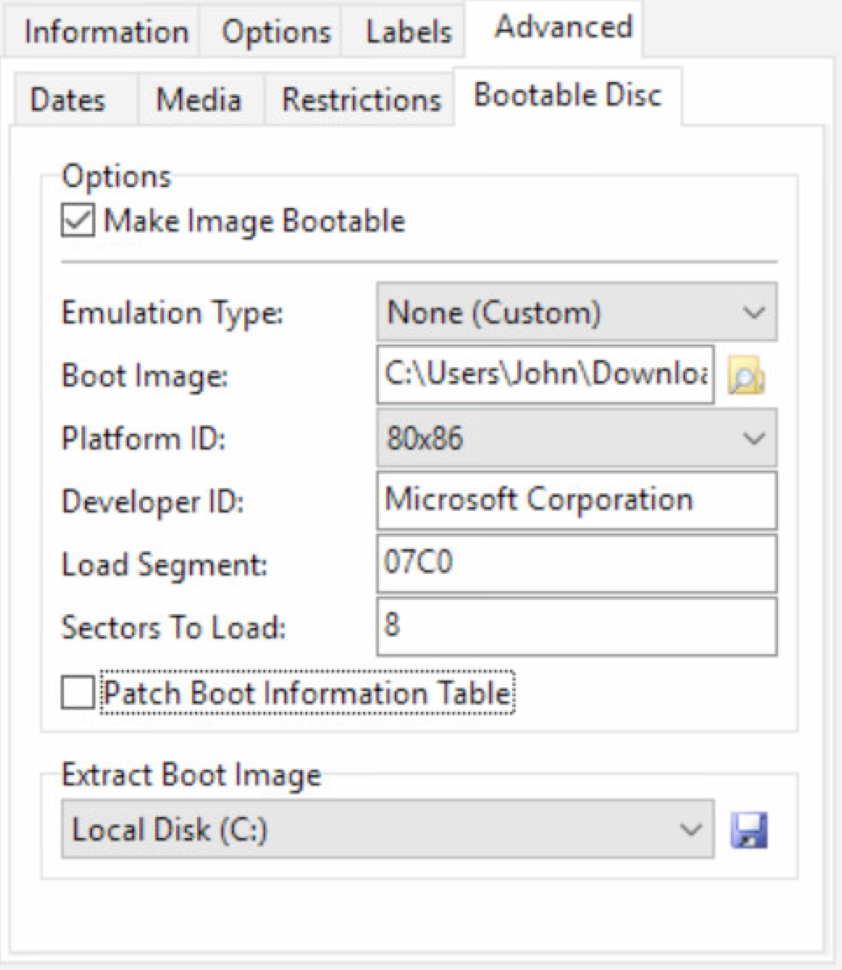Open the Emulation Type dropdown
This screenshot has width=842, height=970.
pyautogui.click(x=576, y=314)
